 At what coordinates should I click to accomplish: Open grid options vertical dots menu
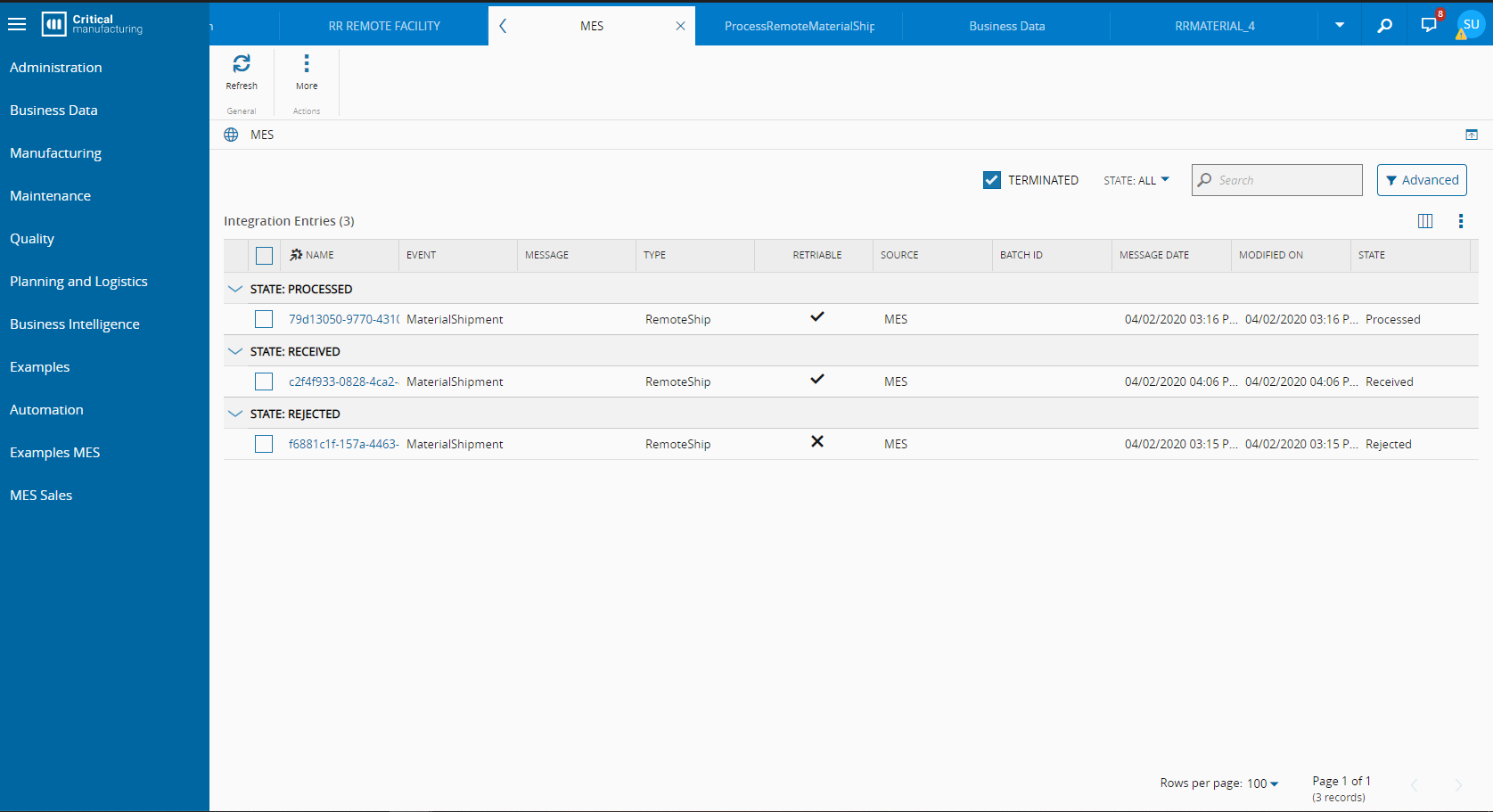[1460, 221]
